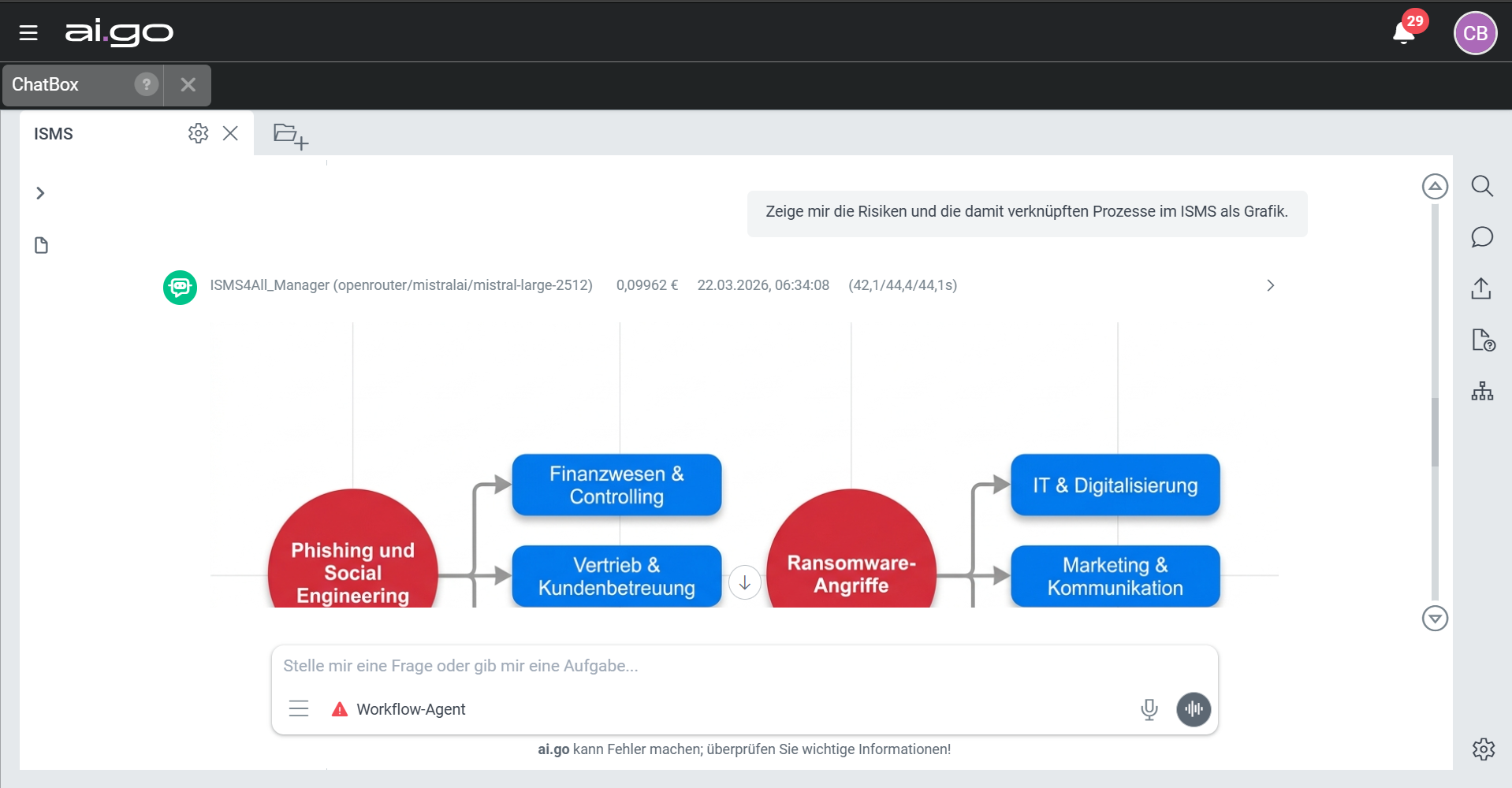Click the Workflow-Agent selector

point(410,709)
